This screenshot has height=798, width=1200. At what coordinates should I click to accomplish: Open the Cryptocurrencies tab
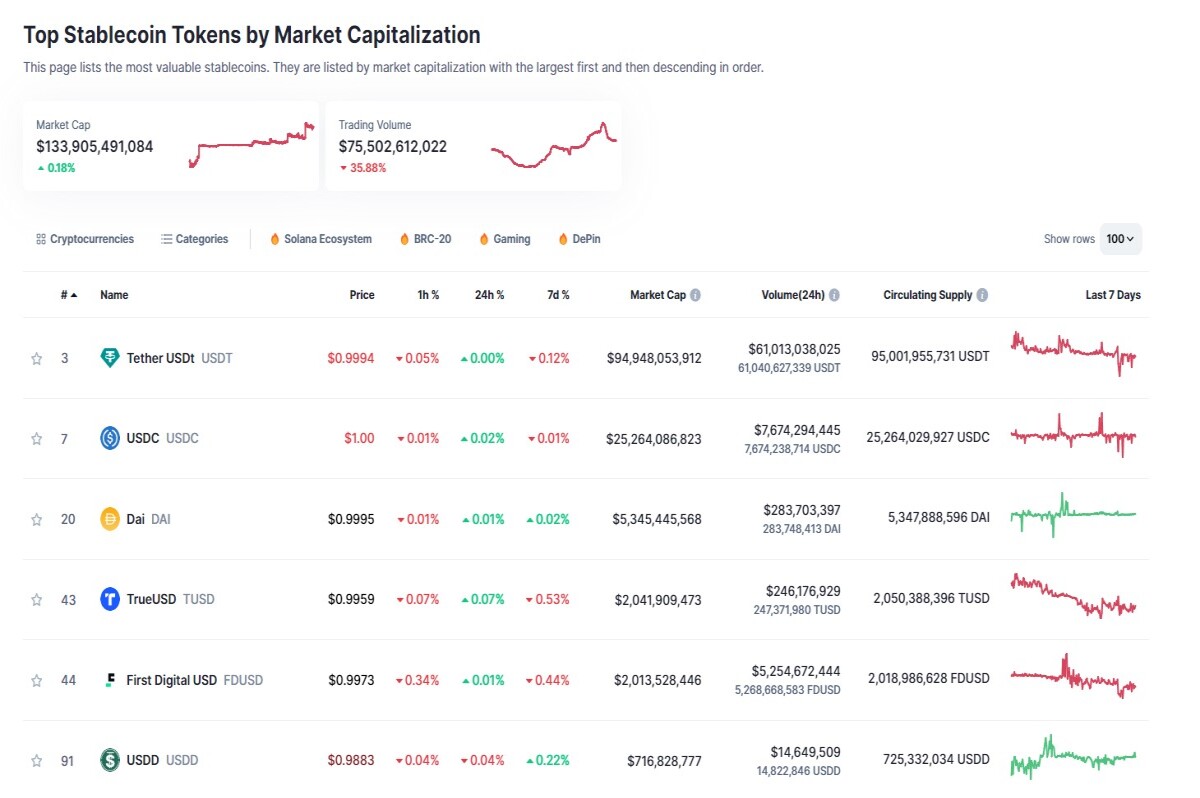[x=84, y=239]
